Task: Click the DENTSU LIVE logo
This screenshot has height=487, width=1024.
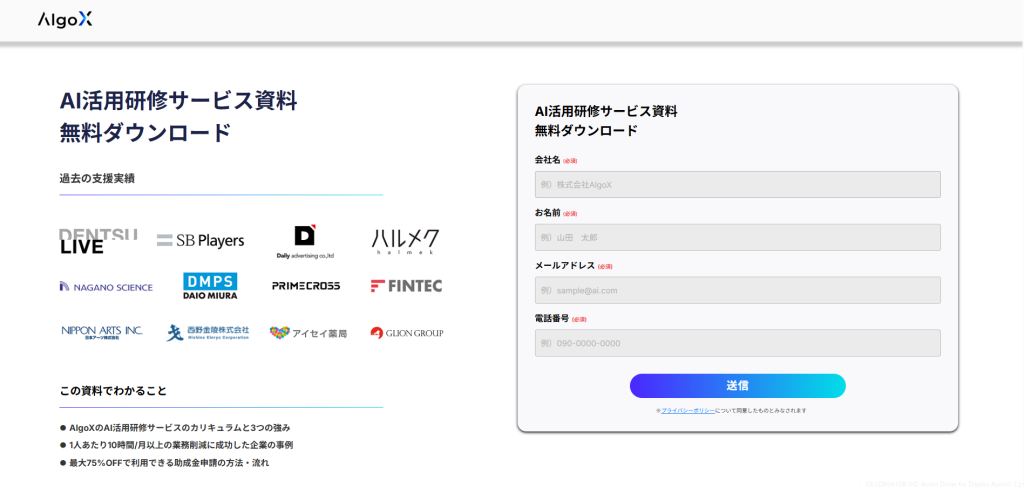Action: pos(99,241)
